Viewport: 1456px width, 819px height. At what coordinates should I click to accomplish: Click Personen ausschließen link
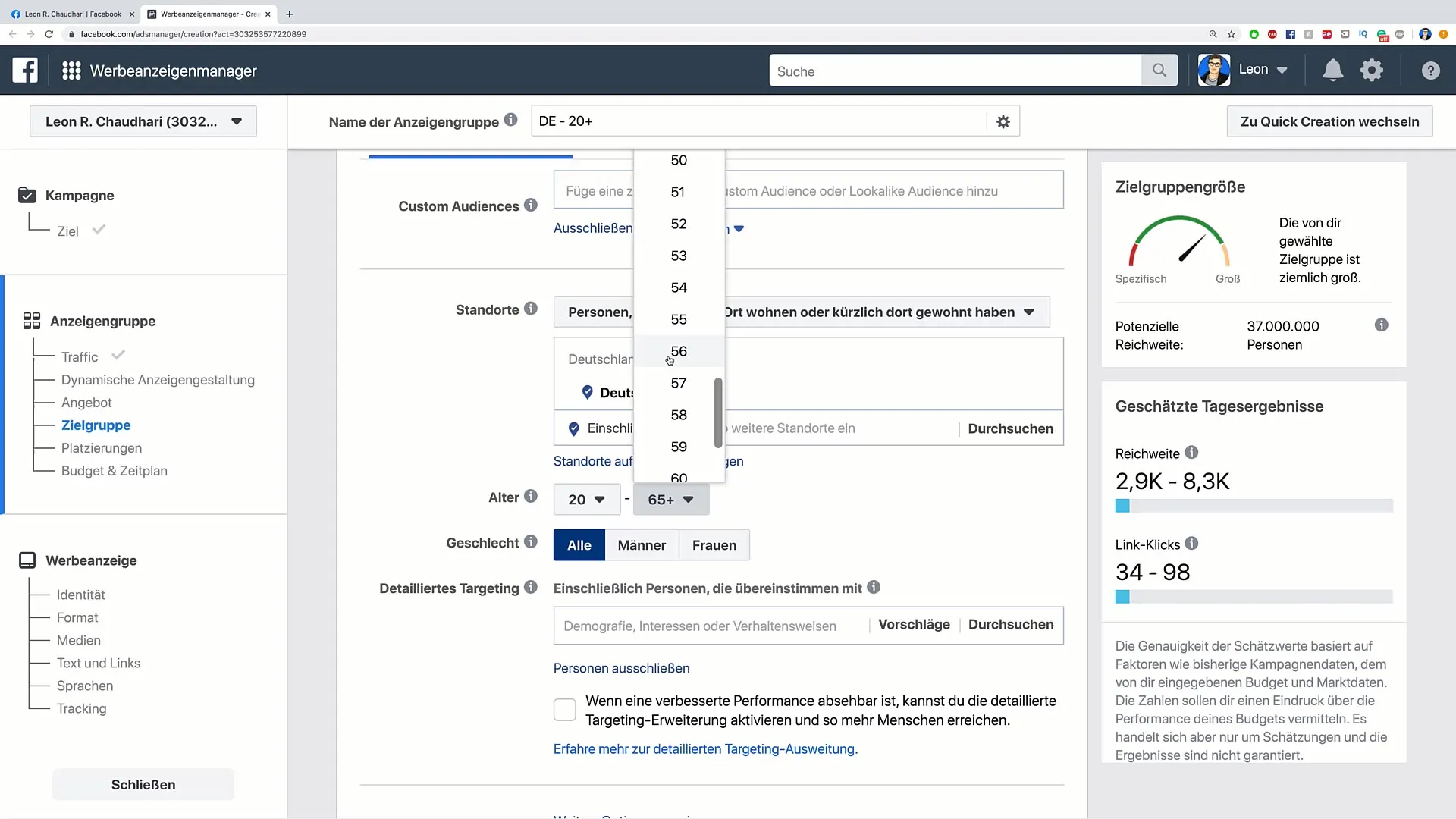pos(622,668)
